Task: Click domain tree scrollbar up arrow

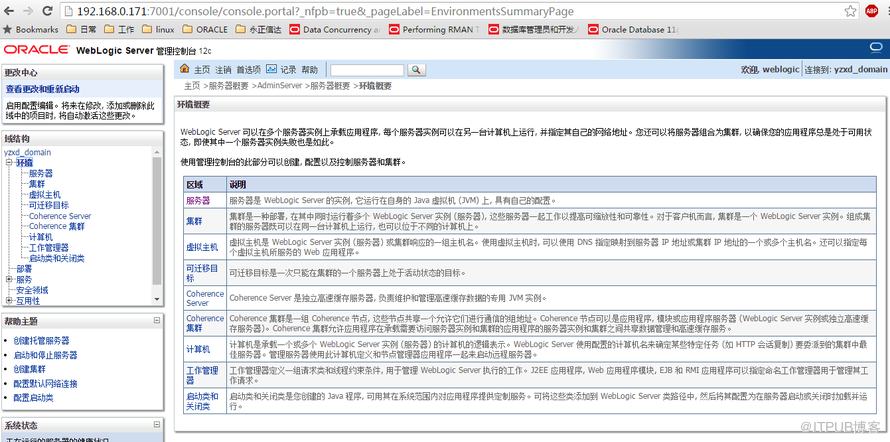Action: 157,153
